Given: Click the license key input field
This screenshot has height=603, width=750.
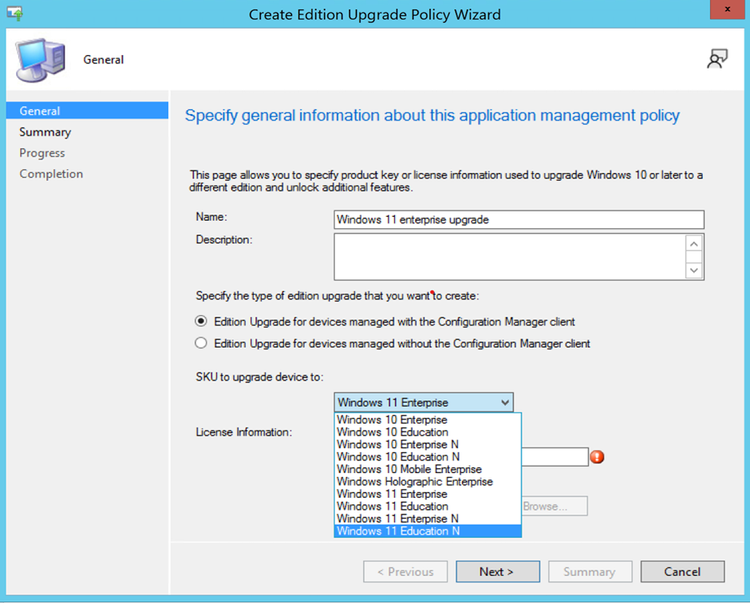Looking at the screenshot, I should coord(555,457).
